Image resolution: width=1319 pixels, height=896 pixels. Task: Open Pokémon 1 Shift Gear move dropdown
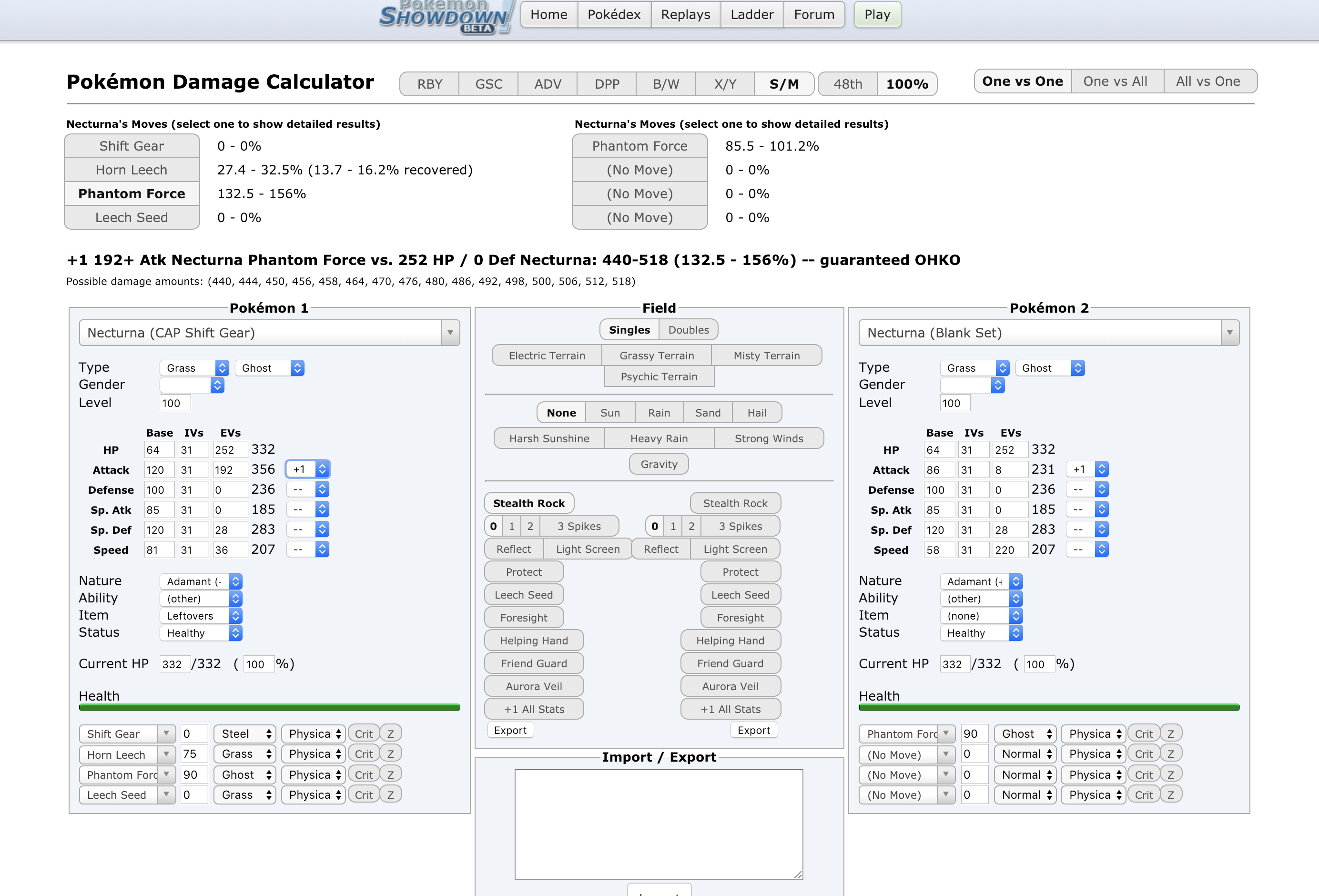point(127,733)
